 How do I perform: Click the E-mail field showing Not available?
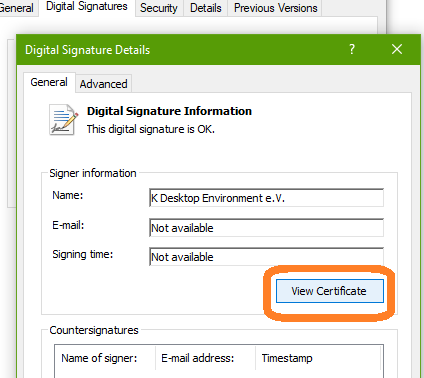[266, 228]
